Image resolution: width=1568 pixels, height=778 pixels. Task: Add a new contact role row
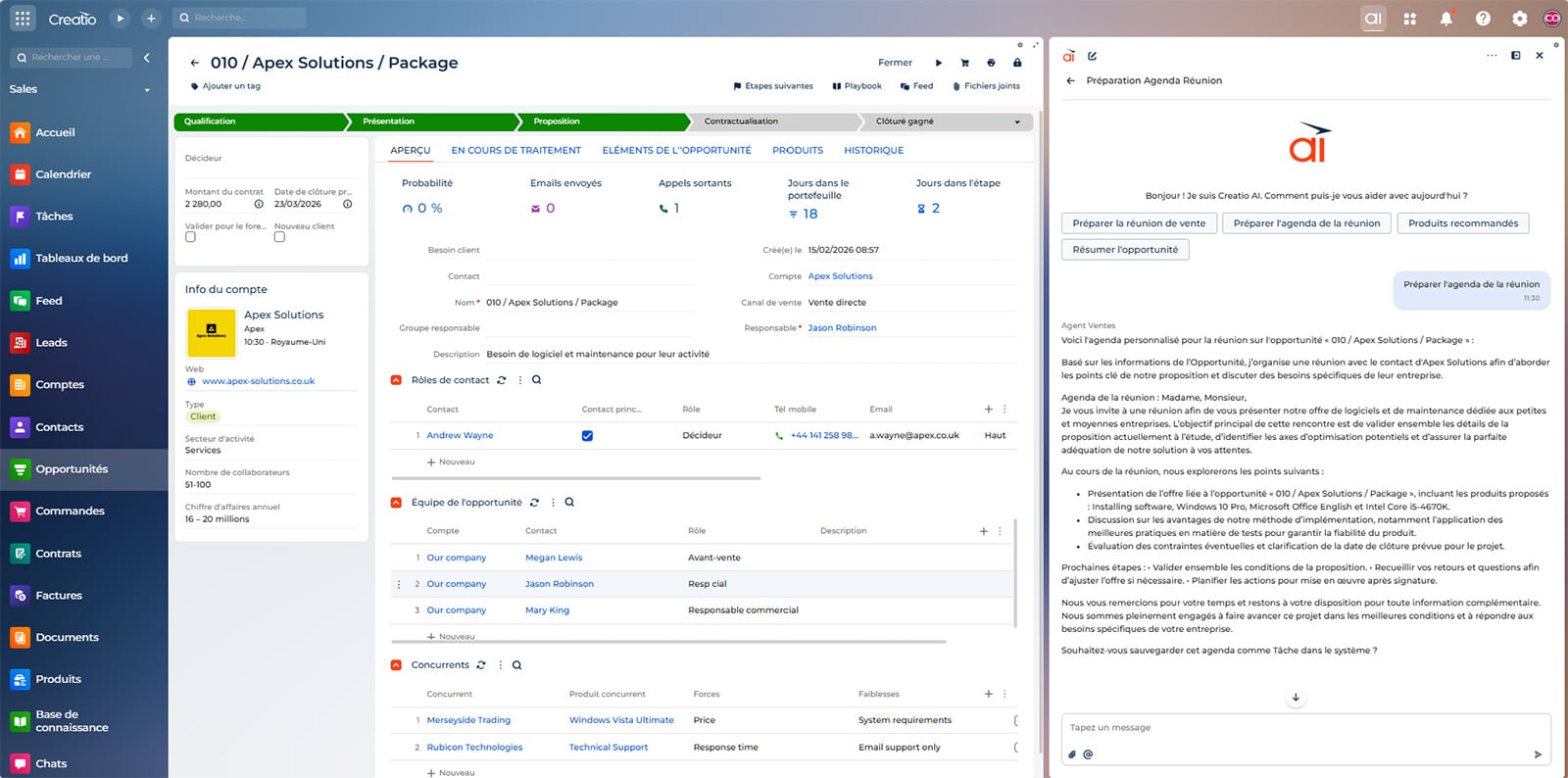coord(451,462)
